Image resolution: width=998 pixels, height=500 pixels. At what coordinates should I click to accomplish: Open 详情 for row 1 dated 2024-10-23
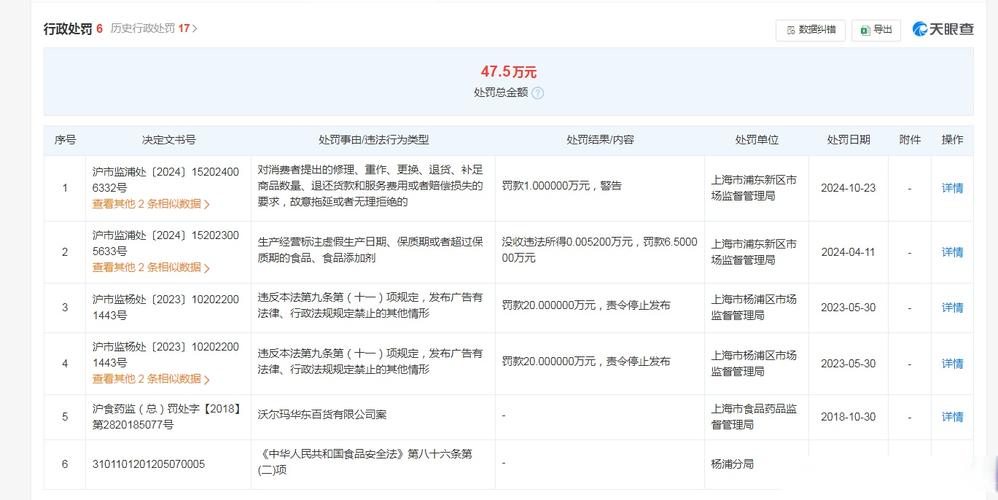coord(952,188)
